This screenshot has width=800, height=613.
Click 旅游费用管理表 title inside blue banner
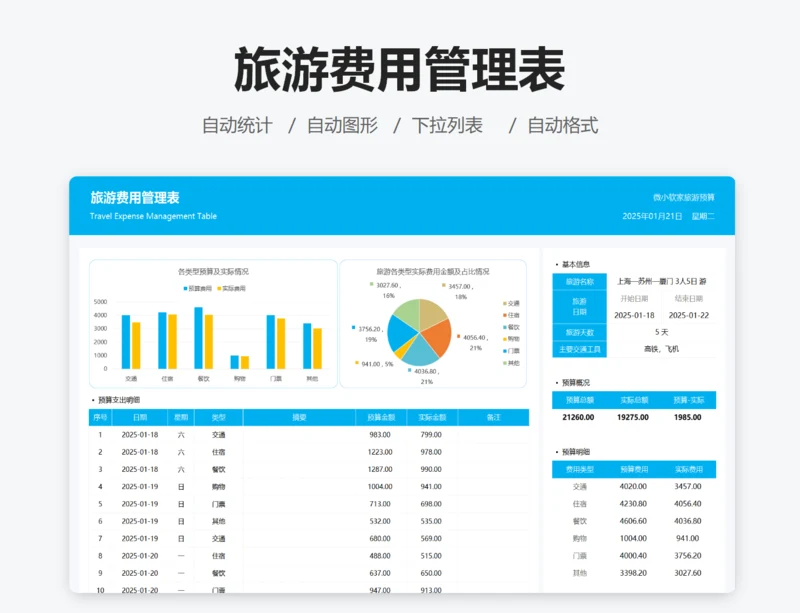135,198
